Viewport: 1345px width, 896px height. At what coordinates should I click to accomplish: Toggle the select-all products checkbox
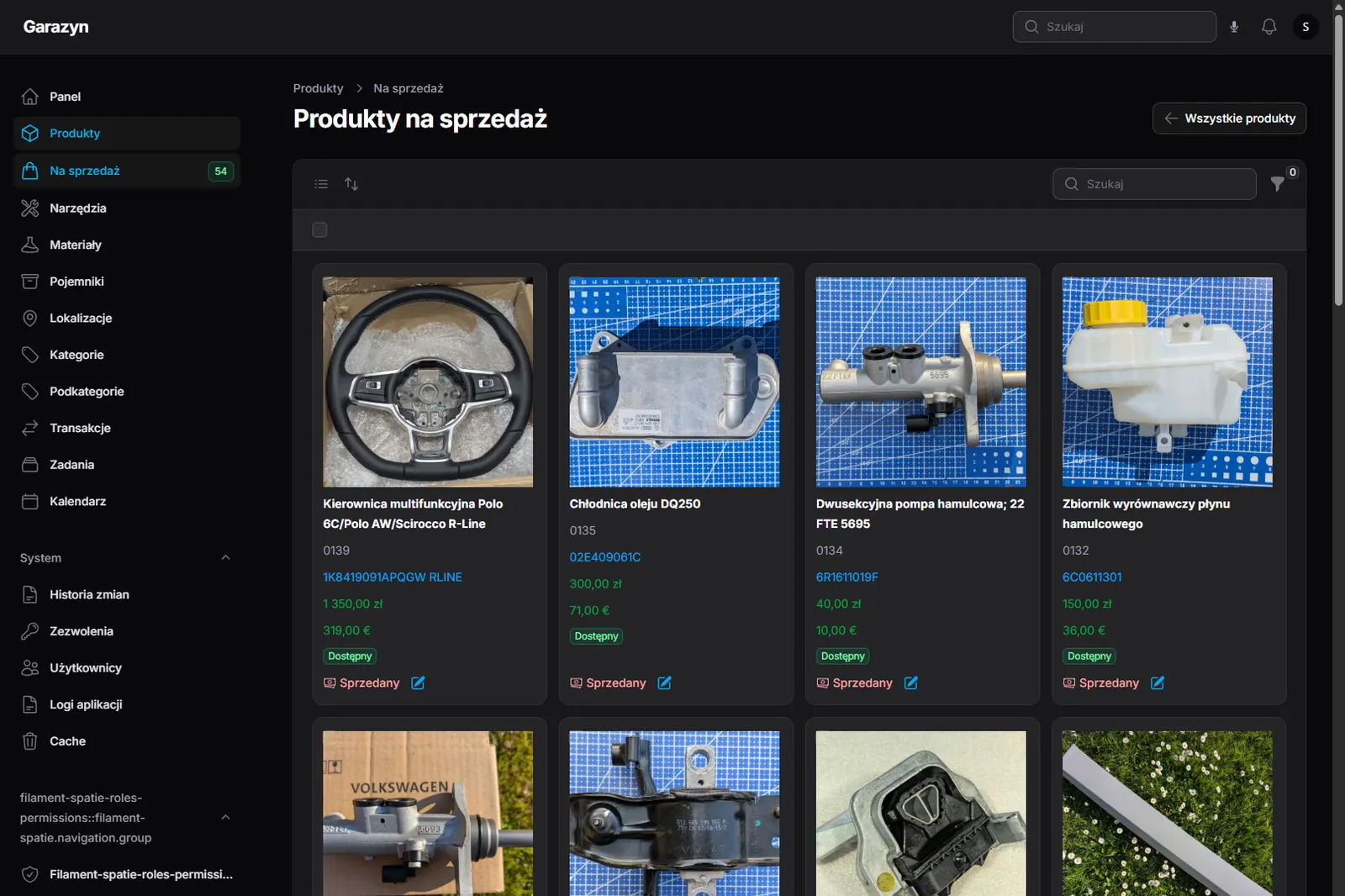pyautogui.click(x=319, y=229)
